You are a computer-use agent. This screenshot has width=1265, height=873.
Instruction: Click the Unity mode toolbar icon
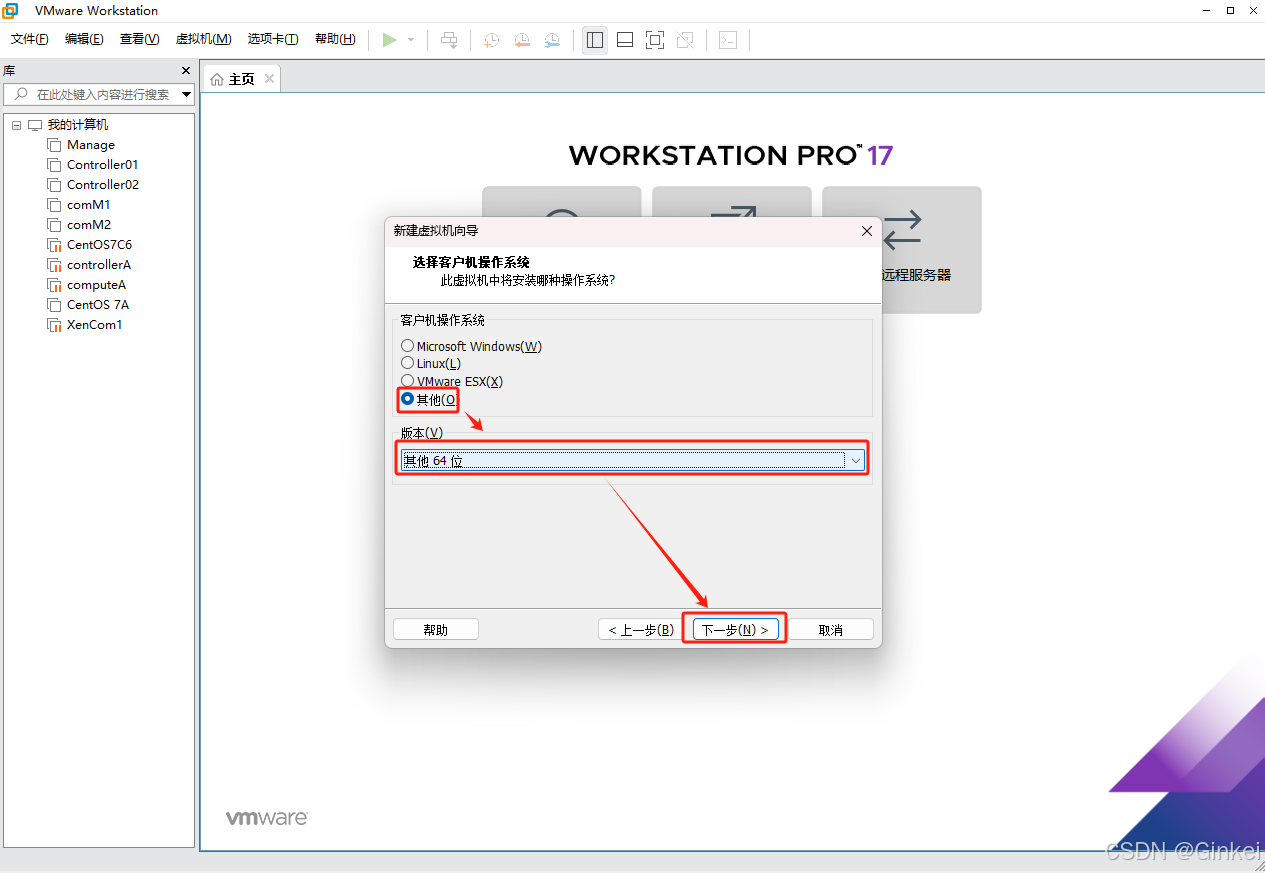coord(685,40)
